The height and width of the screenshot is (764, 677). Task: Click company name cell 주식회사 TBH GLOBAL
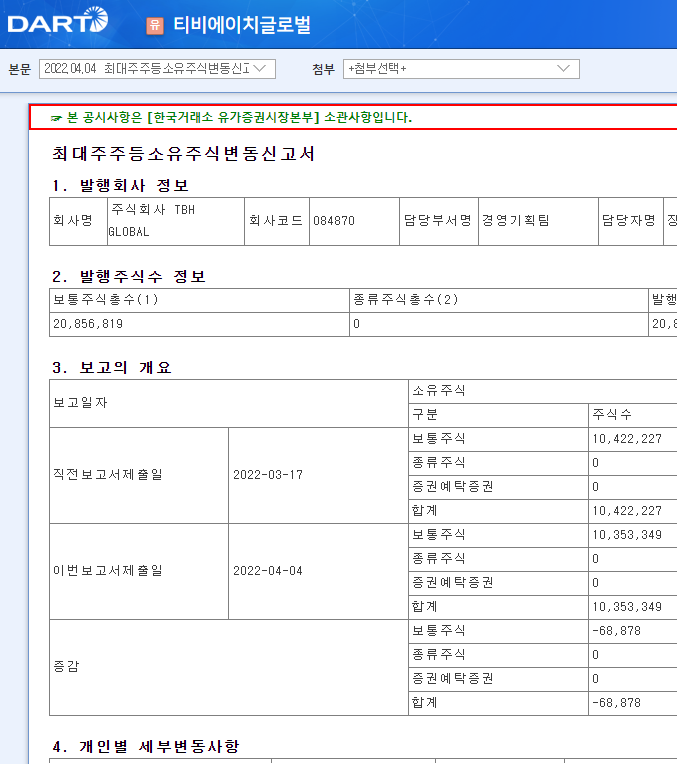(x=176, y=221)
